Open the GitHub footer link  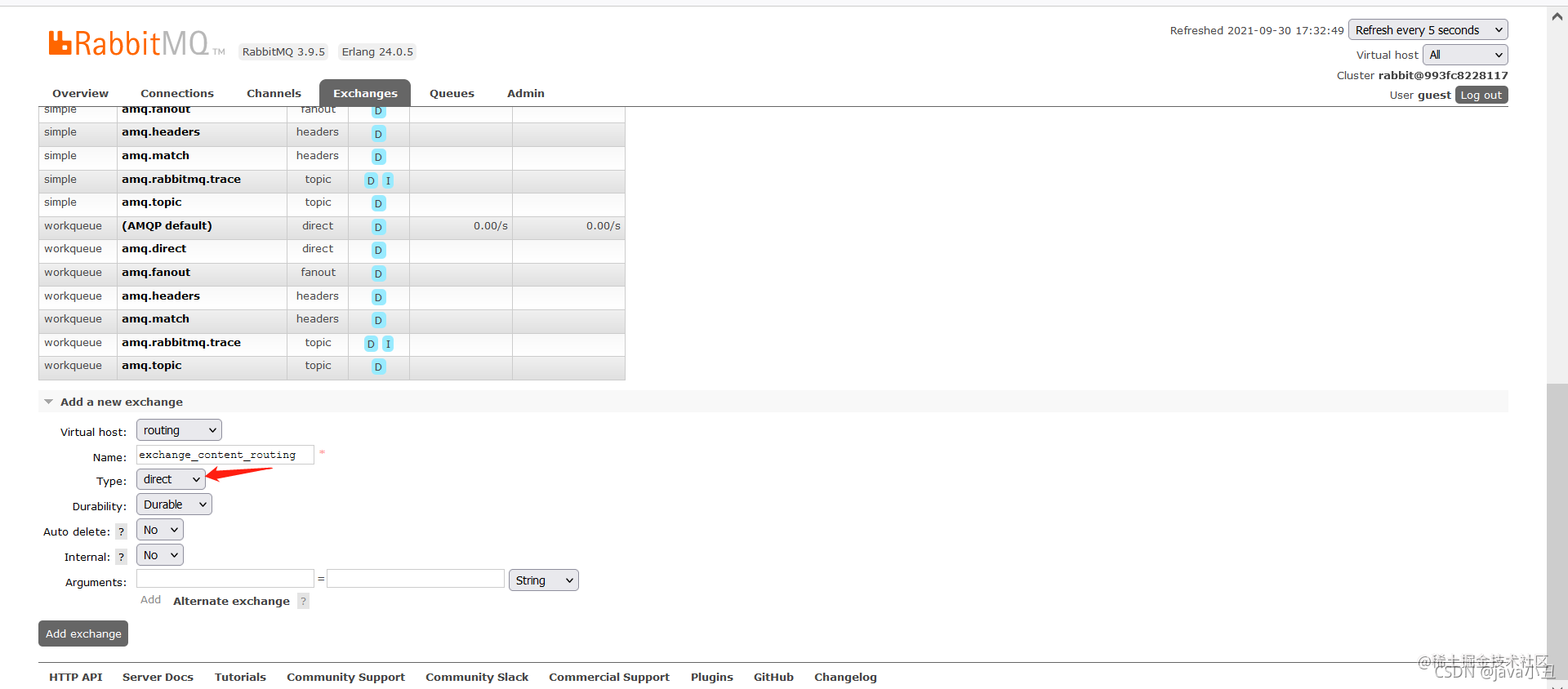click(773, 677)
